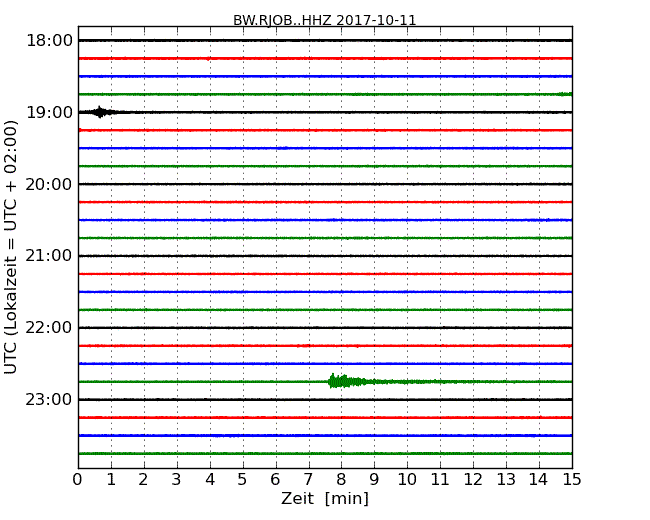Click the 20:00 y-axis time label
Screen dimensions: 650x520
click(49, 184)
